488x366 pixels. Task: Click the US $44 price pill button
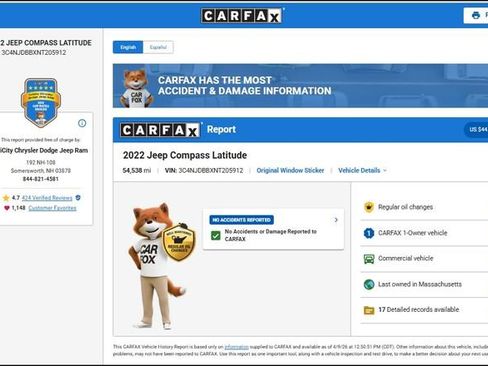(x=477, y=129)
